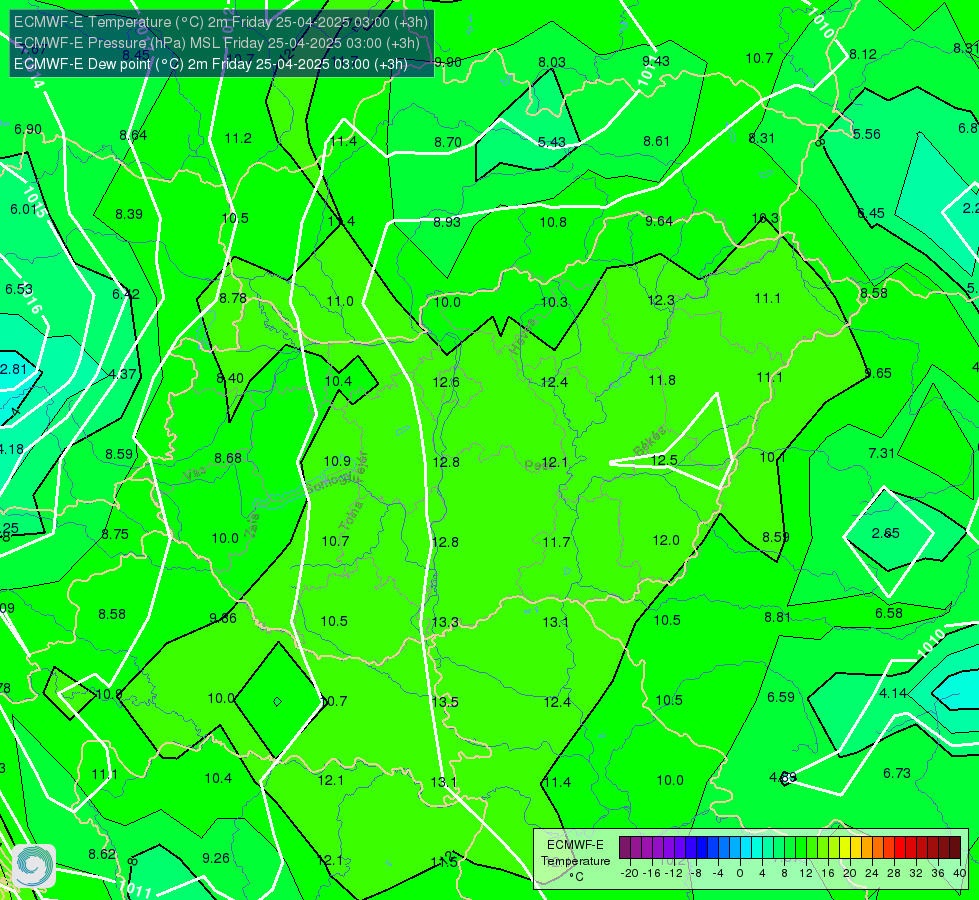Click the 13.3 temperature value
Viewport: 979px width, 900px height.
[x=445, y=622]
